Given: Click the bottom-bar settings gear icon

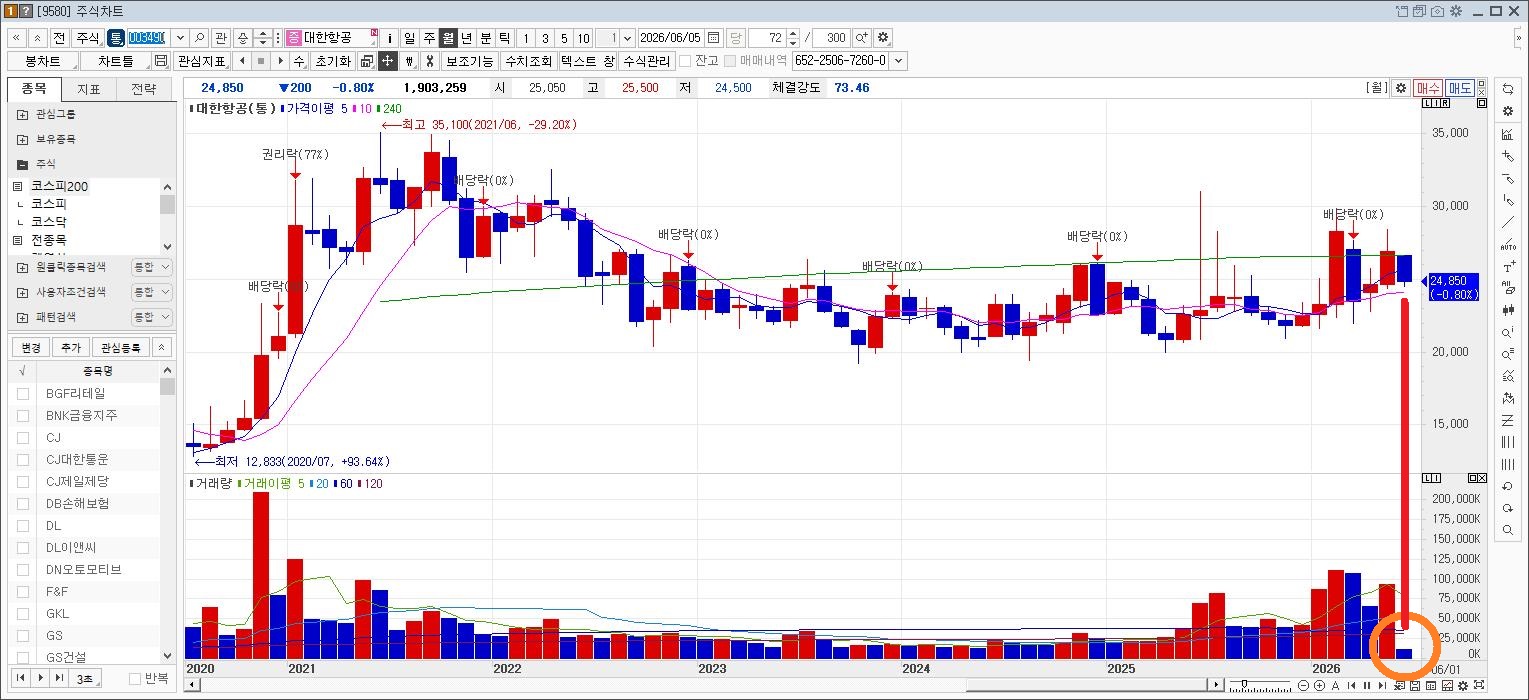Looking at the screenshot, I should [1463, 686].
